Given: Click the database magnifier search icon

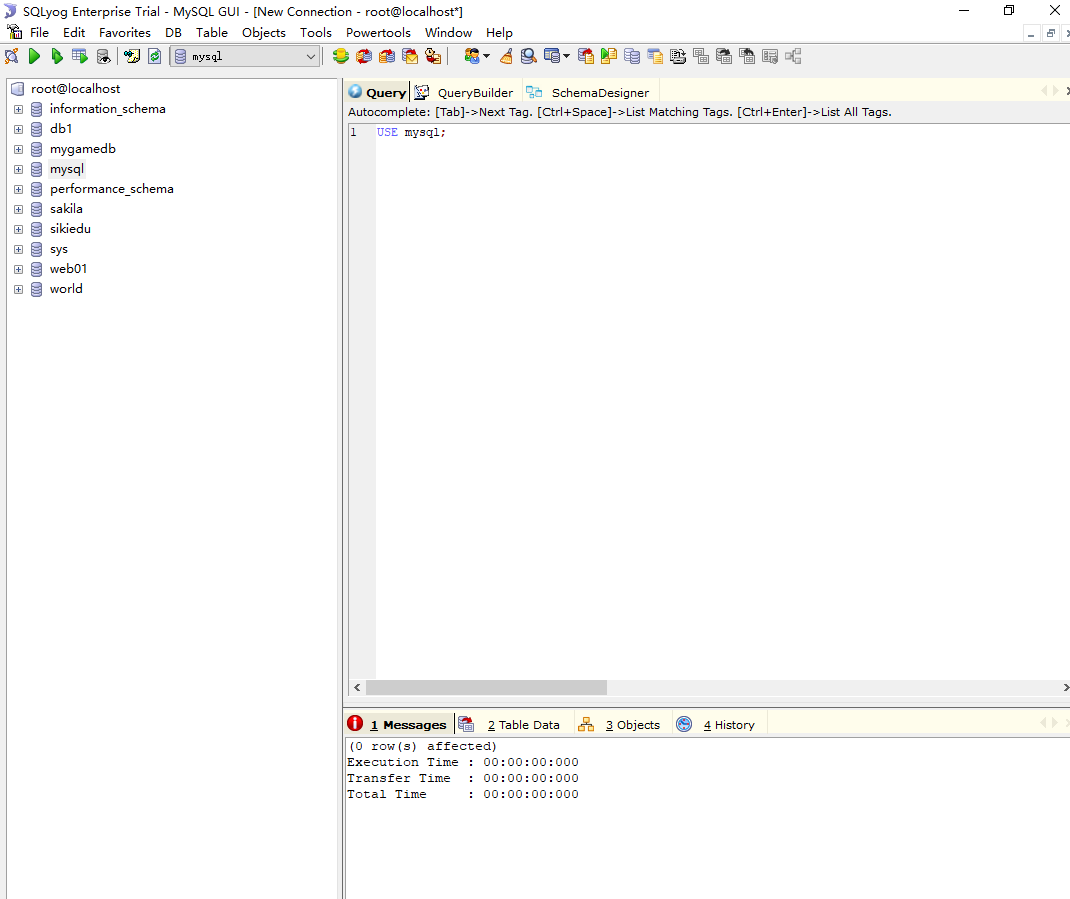Looking at the screenshot, I should click(528, 57).
